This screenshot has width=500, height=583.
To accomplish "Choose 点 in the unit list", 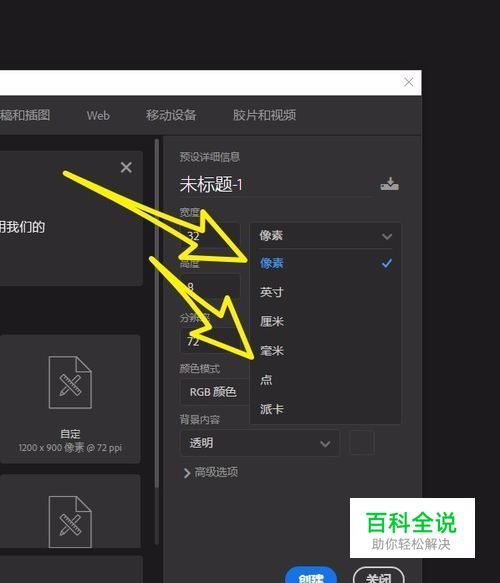I will pyautogui.click(x=325, y=380).
